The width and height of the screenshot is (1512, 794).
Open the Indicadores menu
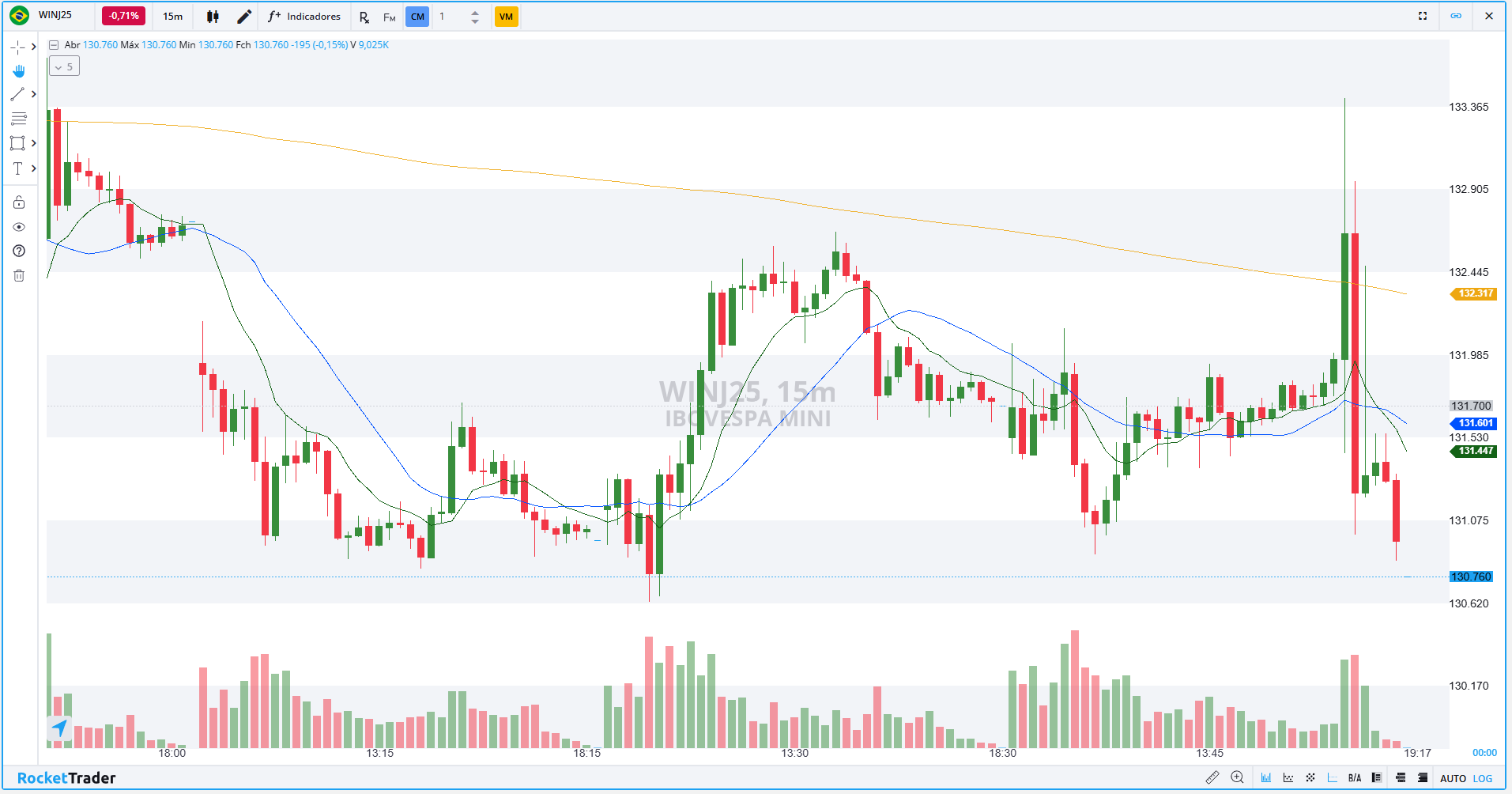(x=304, y=17)
